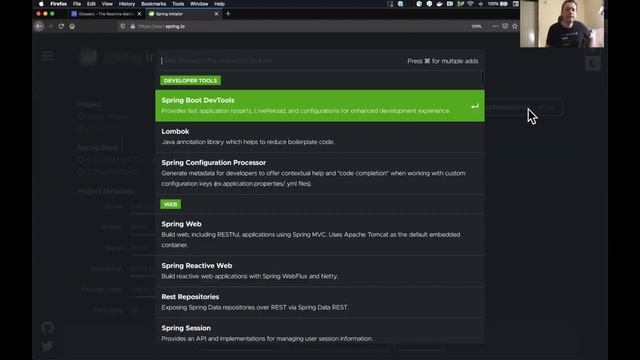Open the Tools menu

pyautogui.click(x=178, y=4)
